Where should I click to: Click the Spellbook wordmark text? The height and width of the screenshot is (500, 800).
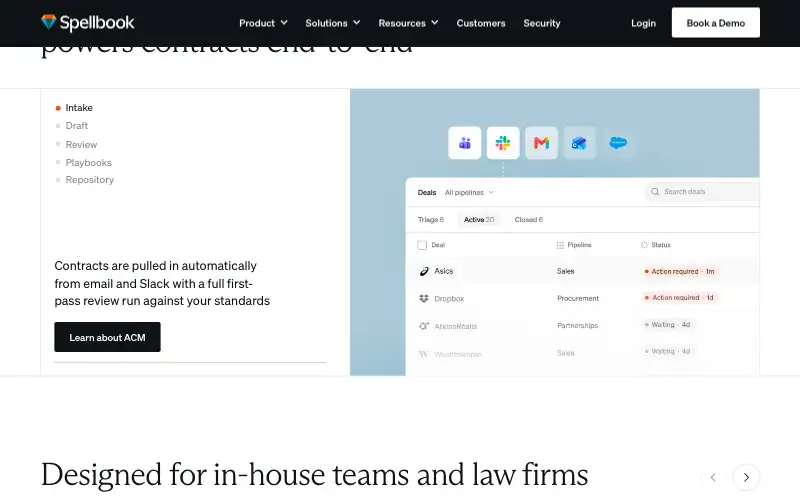click(97, 22)
